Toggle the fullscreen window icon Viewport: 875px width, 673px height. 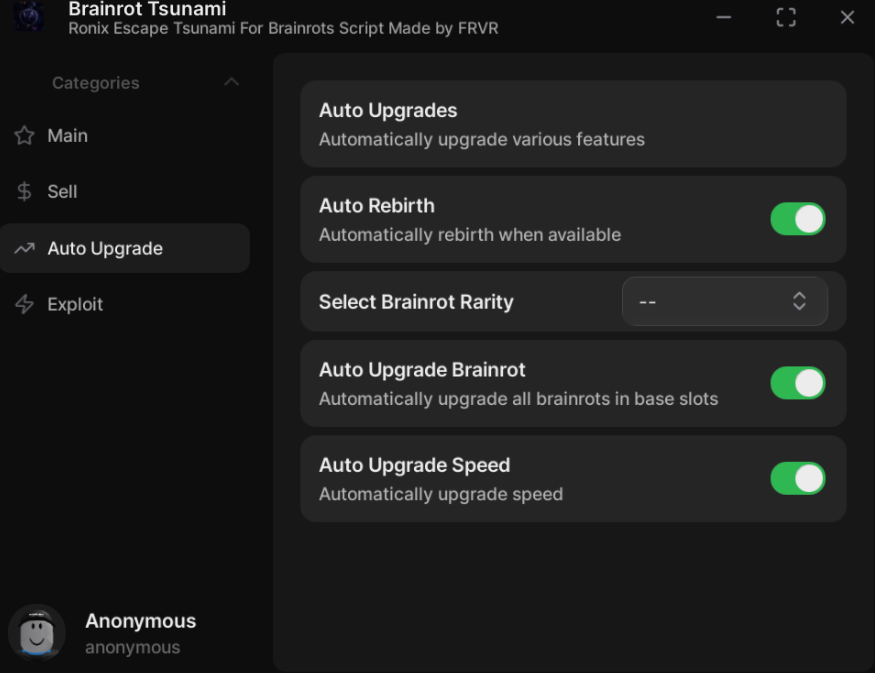coord(786,17)
